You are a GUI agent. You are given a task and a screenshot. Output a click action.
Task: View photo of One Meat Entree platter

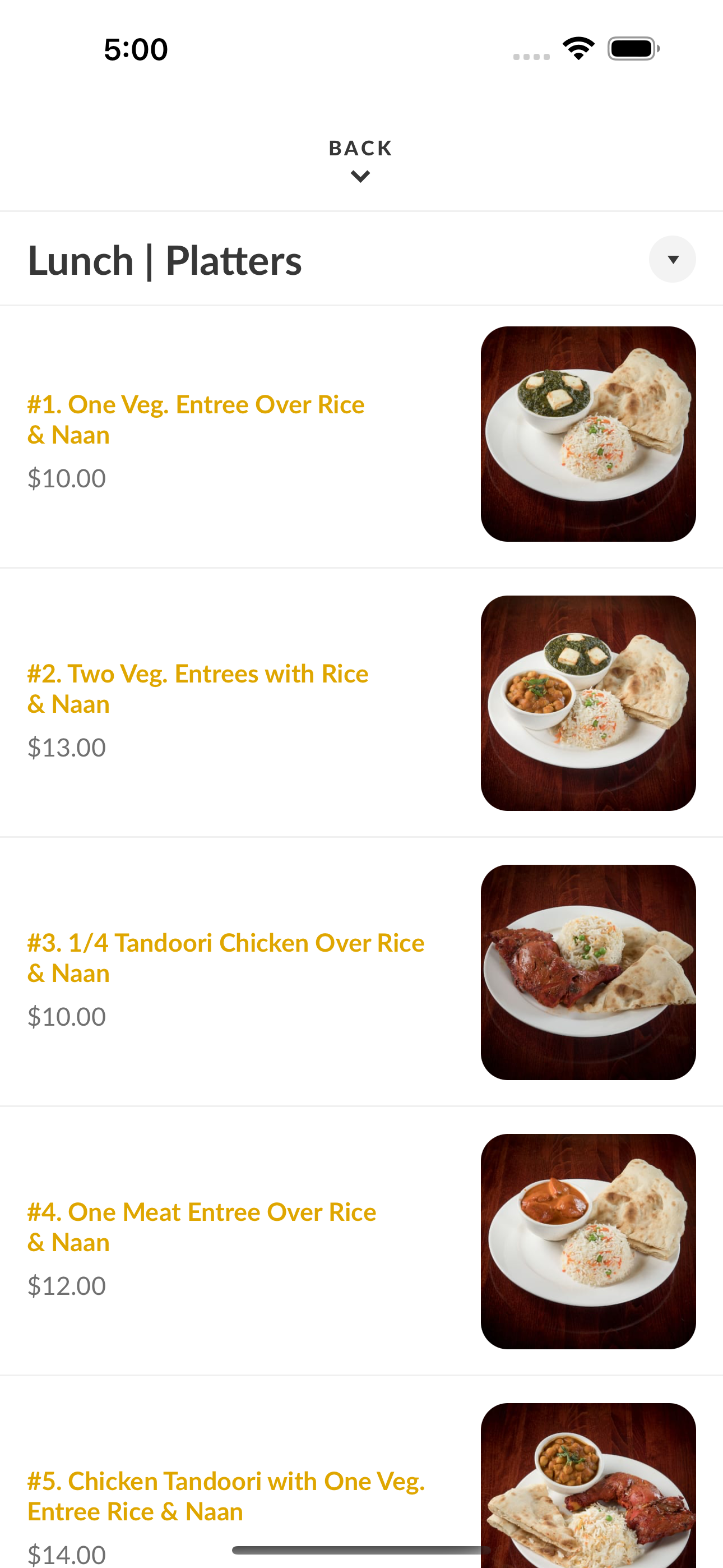pos(588,1241)
